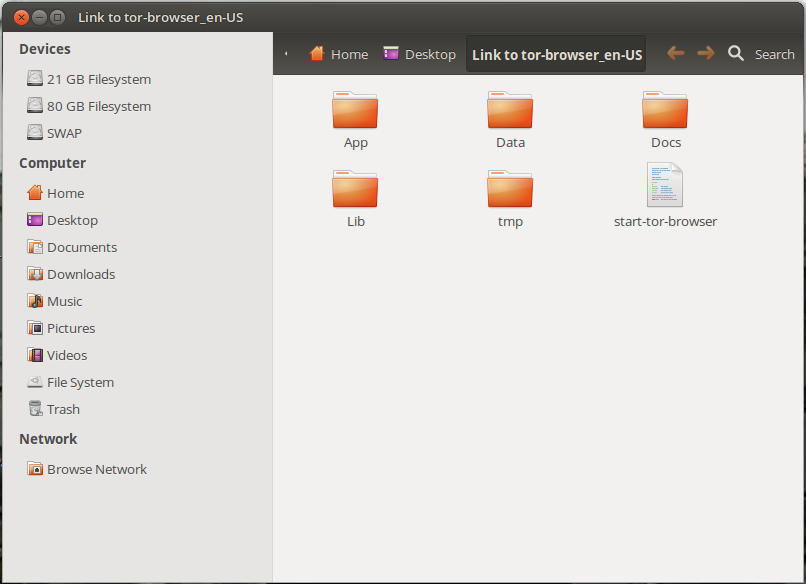Click the 80 GB Filesystem drive icon

(34, 105)
